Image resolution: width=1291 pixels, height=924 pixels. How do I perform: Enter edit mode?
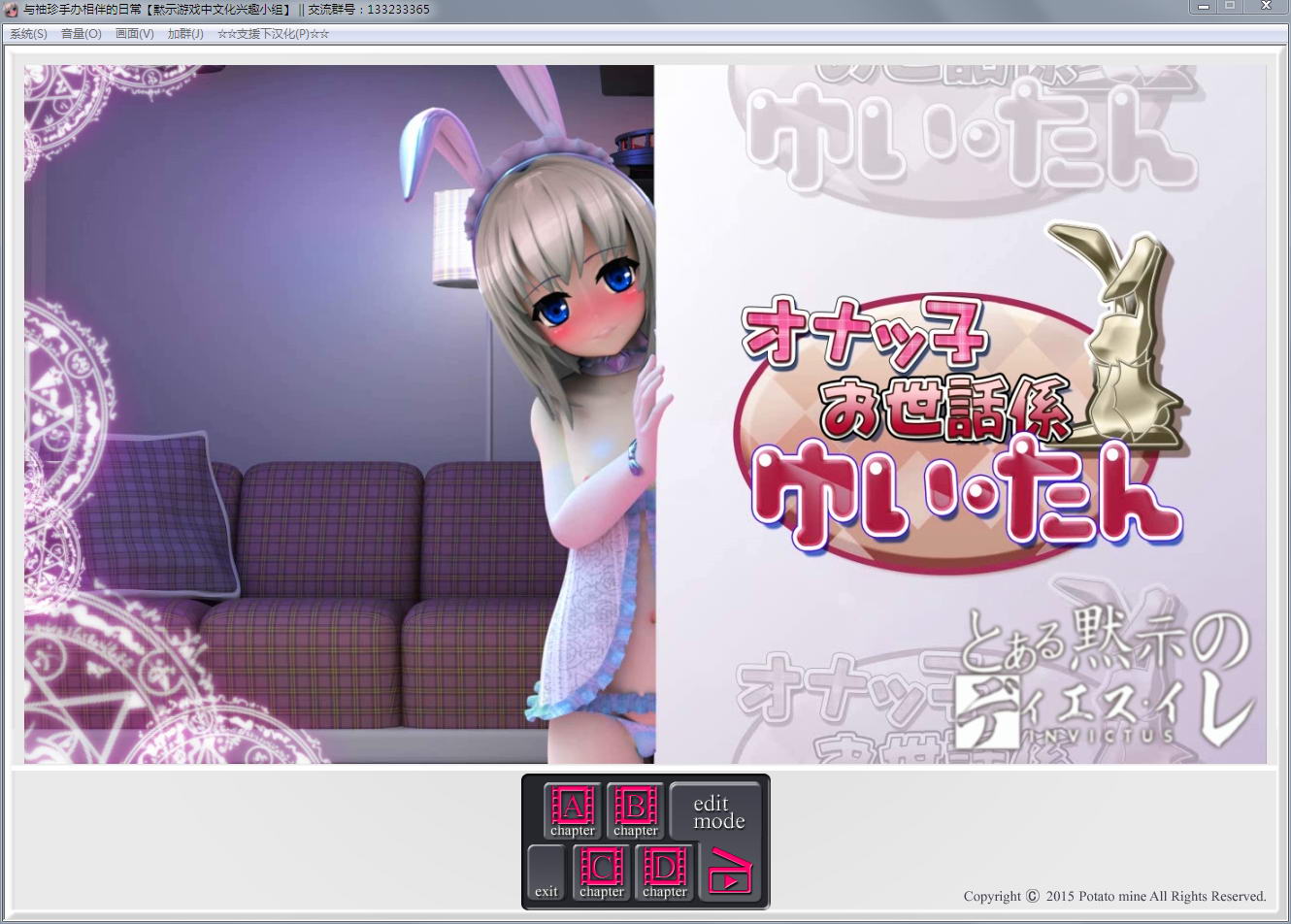(x=717, y=811)
